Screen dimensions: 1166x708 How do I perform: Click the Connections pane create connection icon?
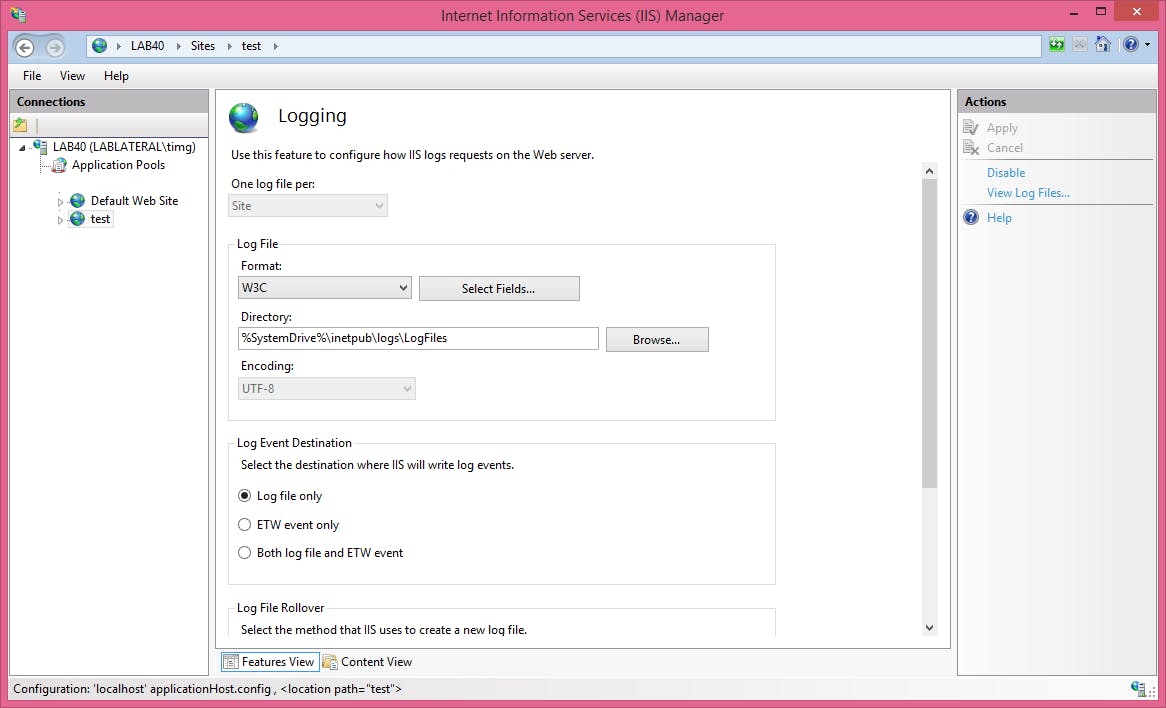click(x=20, y=125)
